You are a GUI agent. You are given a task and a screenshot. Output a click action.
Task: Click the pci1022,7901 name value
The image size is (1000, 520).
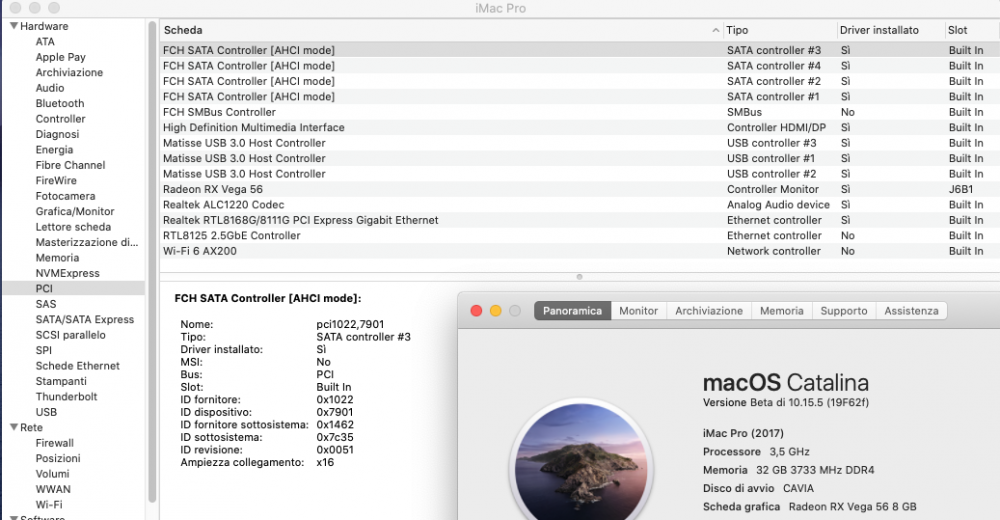click(x=350, y=324)
